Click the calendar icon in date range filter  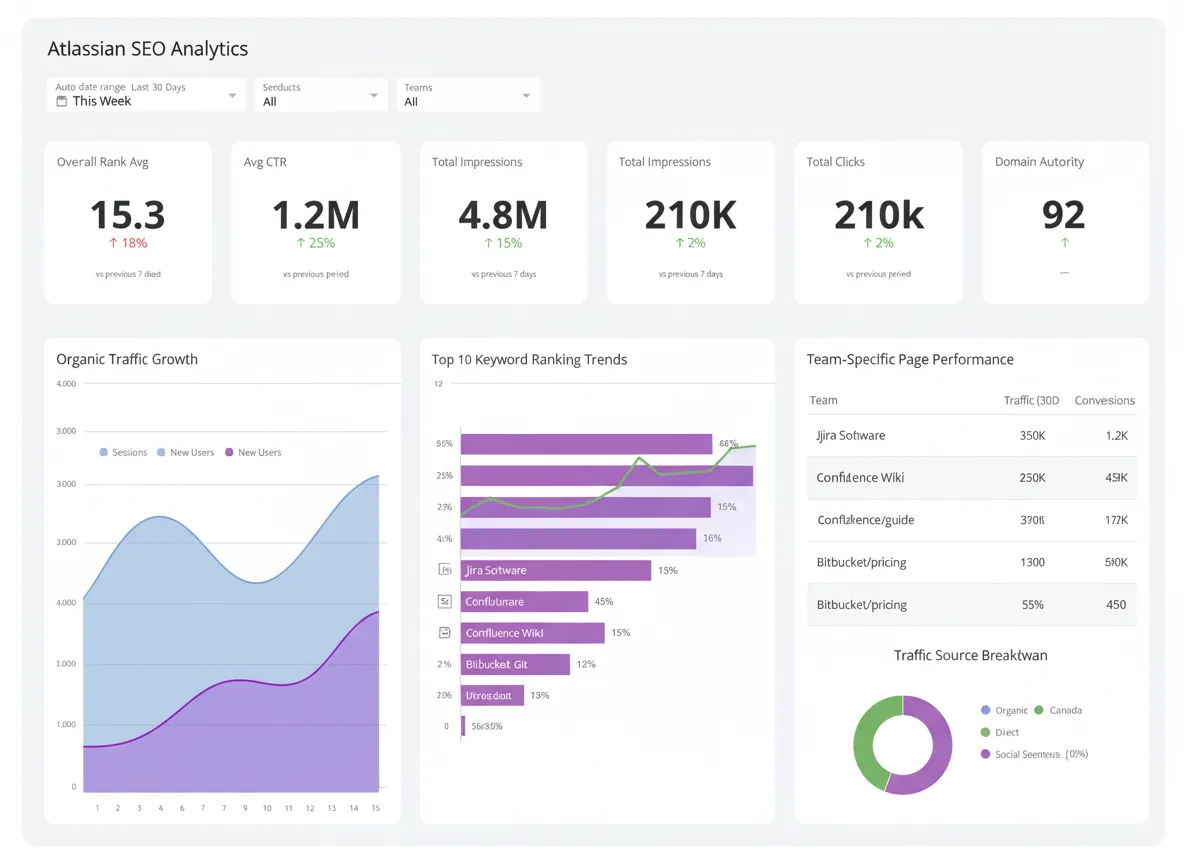[60, 101]
